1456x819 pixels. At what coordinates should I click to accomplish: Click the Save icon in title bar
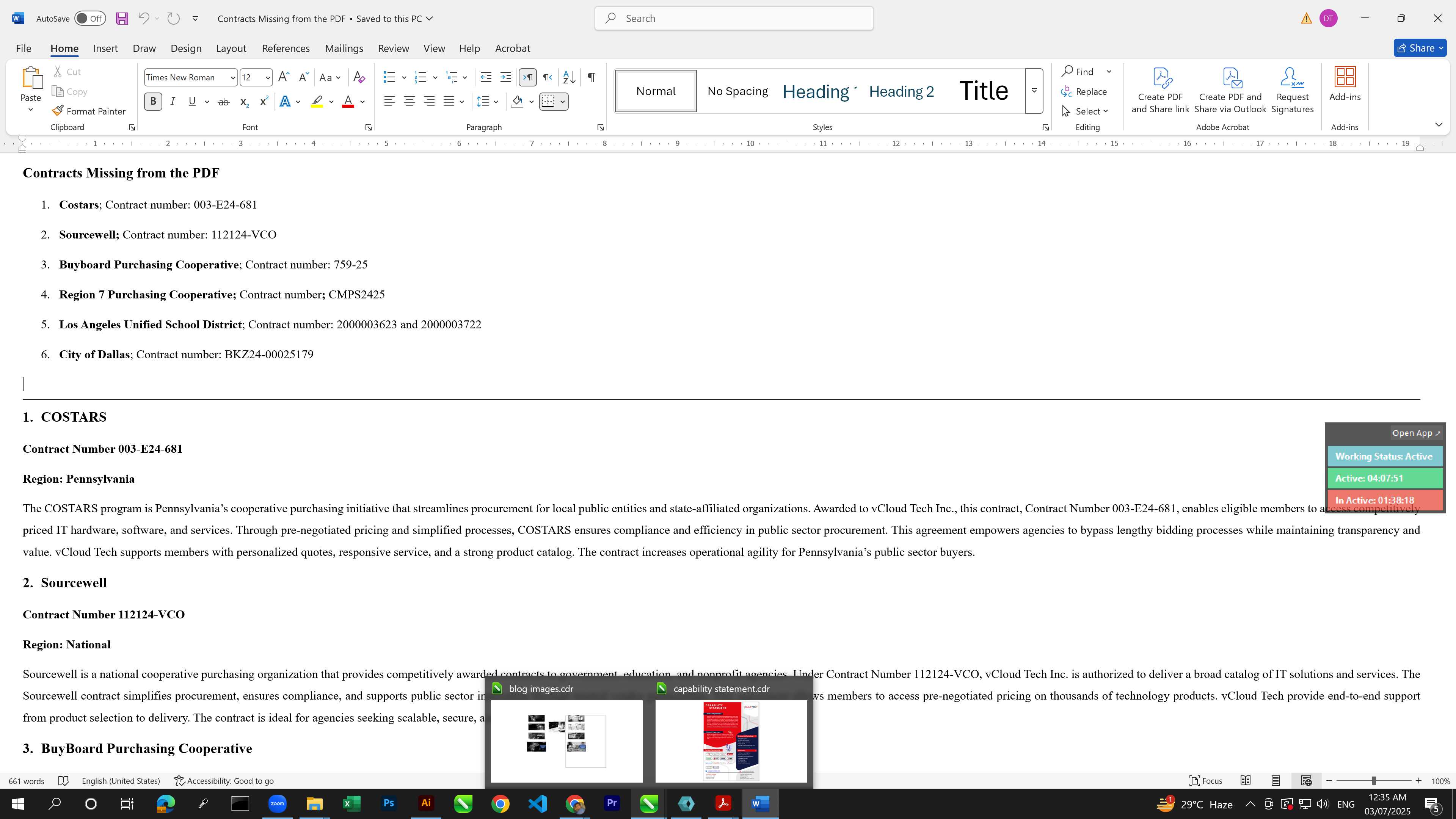point(121,19)
